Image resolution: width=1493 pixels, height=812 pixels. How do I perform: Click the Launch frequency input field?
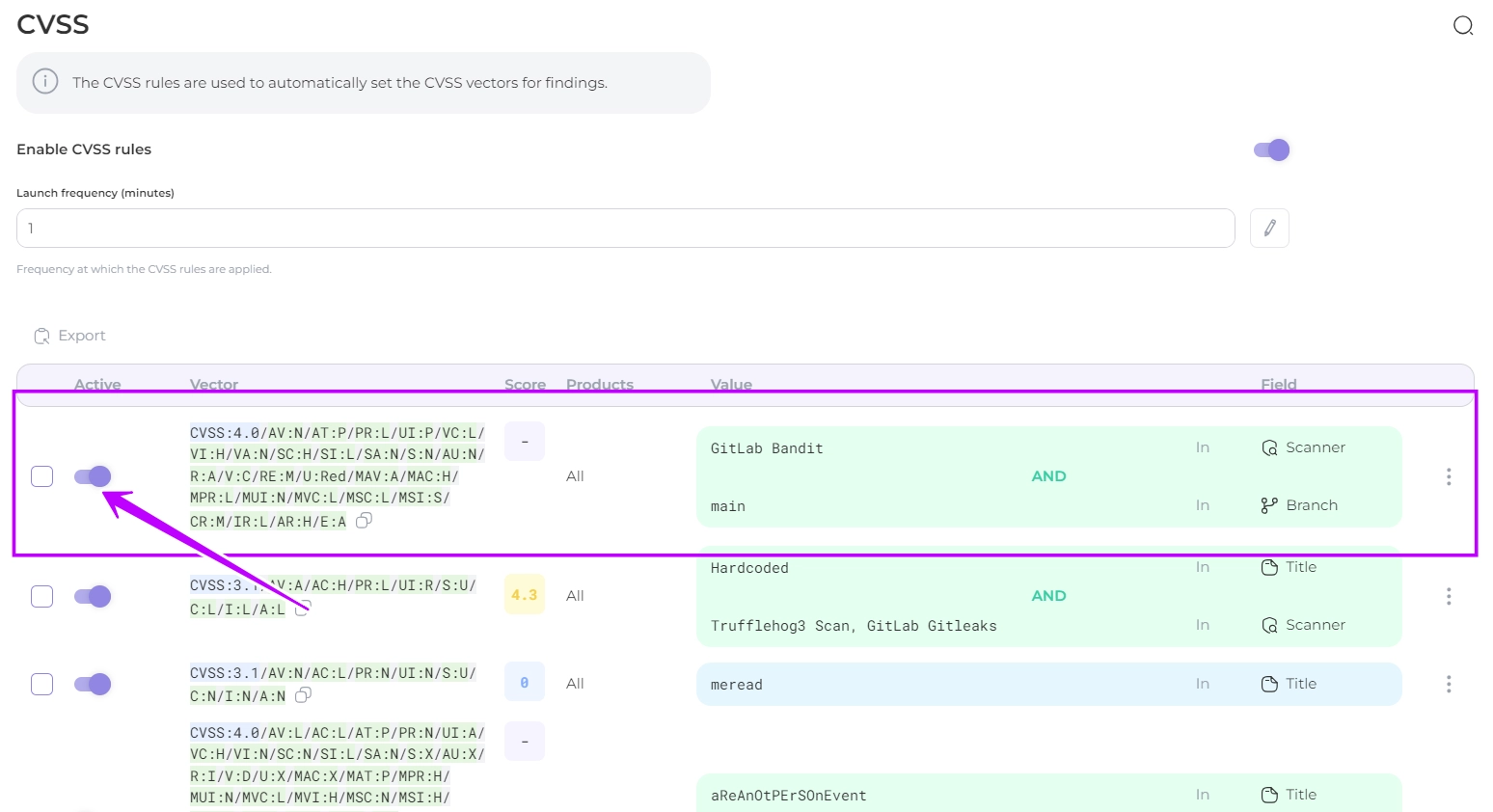click(625, 229)
